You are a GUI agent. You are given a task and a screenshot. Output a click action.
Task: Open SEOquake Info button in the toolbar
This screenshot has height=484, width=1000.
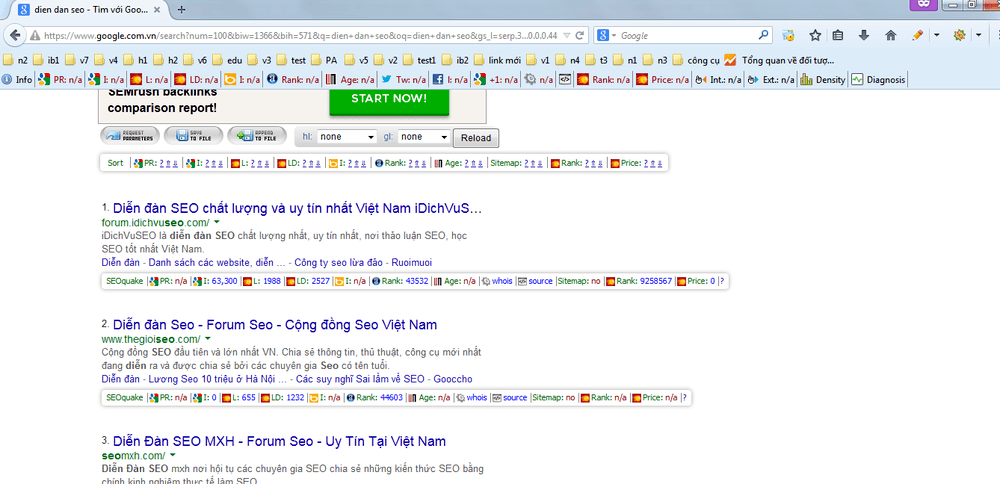tap(17, 80)
